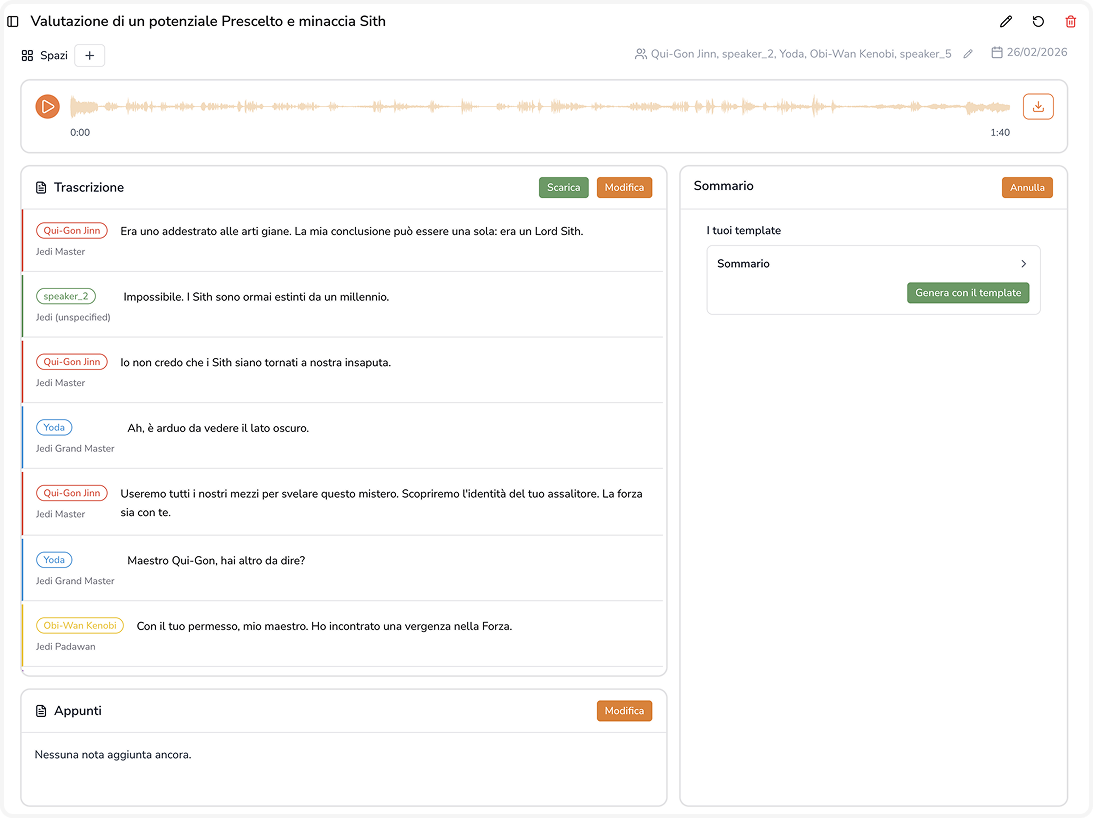Add a new space with the plus button
The height and width of the screenshot is (818, 1093).
click(89, 55)
